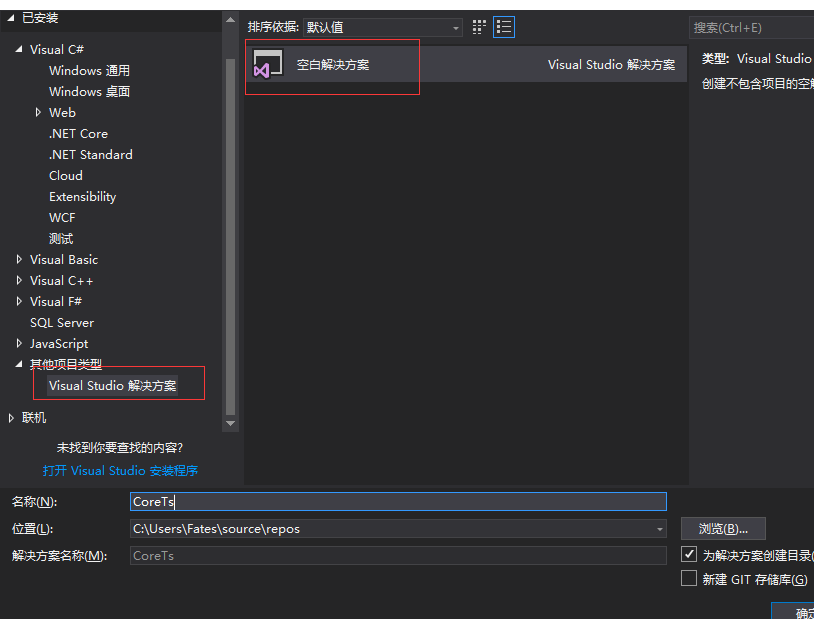Click the 名称 input field
Image resolution: width=814 pixels, height=619 pixels.
[398, 502]
